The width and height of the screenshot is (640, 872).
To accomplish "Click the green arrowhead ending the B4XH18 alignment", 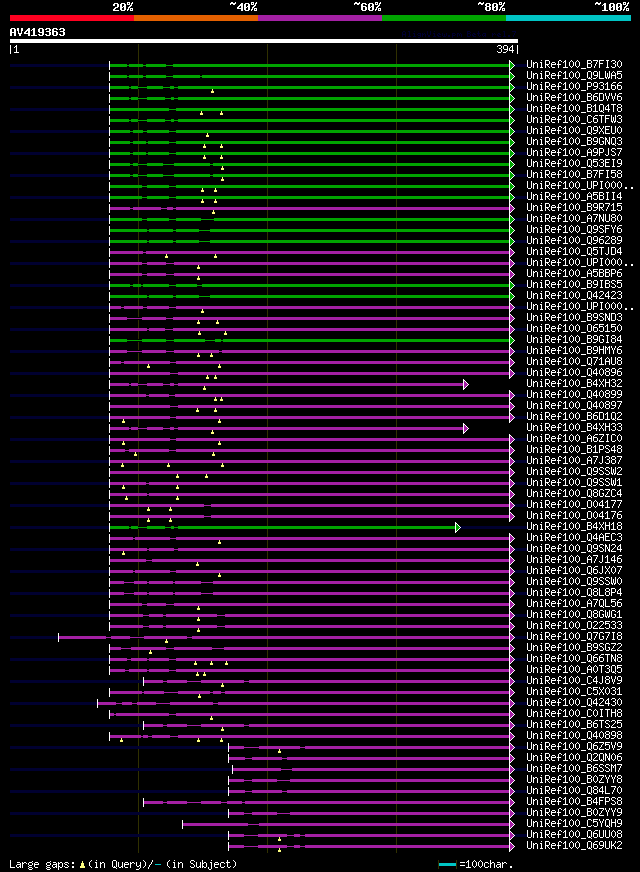I will (458, 527).
